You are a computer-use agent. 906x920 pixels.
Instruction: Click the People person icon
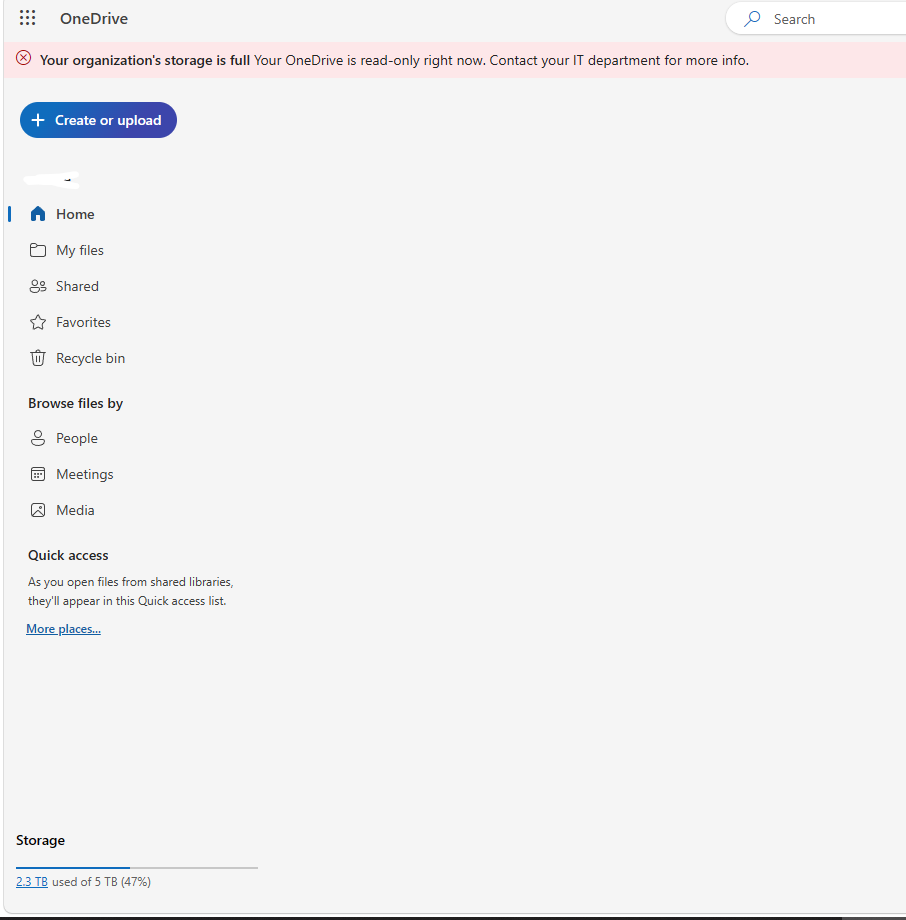click(38, 438)
